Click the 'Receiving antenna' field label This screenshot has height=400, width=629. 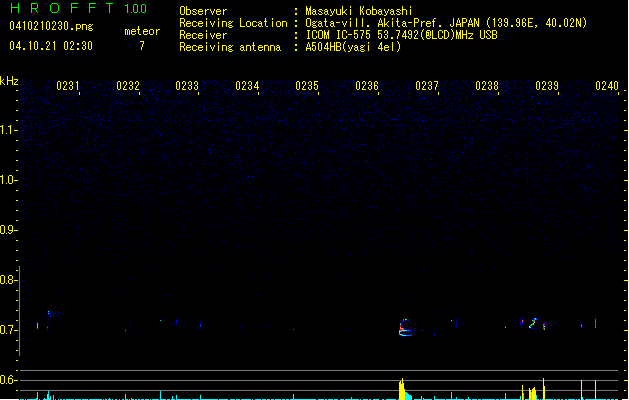point(230,47)
